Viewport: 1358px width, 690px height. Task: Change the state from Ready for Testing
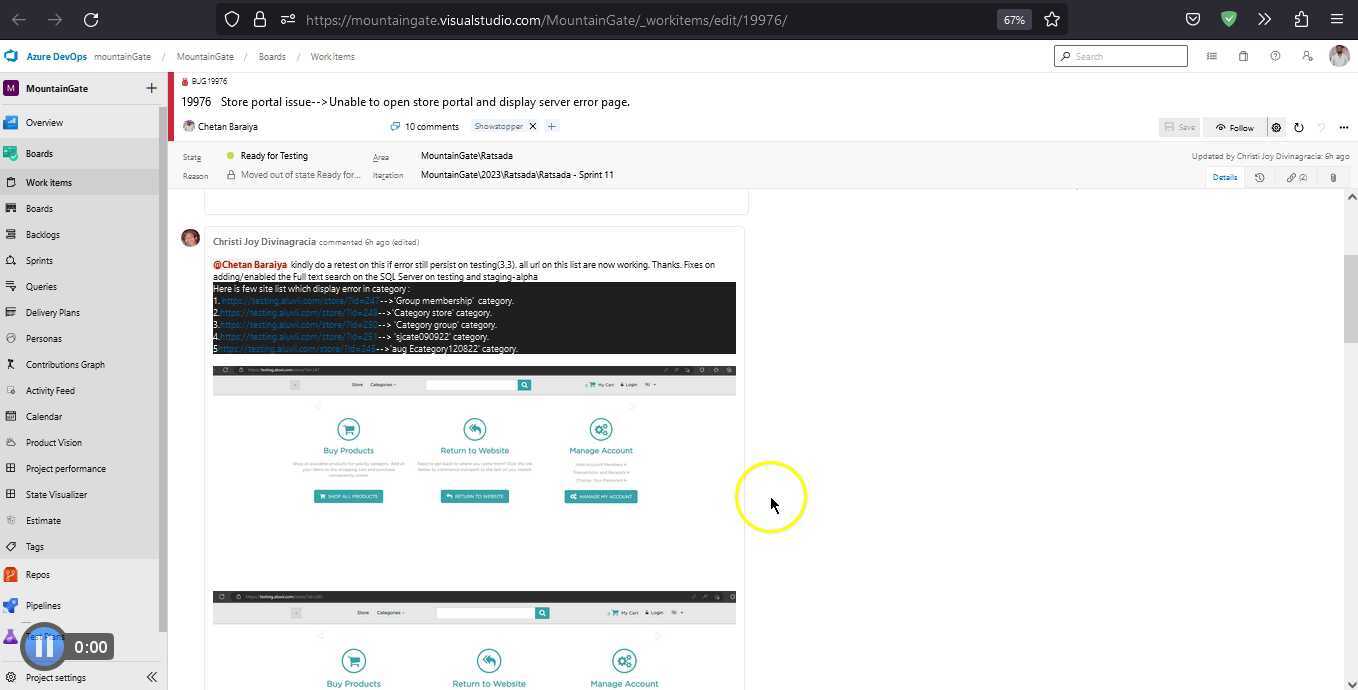(x=274, y=156)
